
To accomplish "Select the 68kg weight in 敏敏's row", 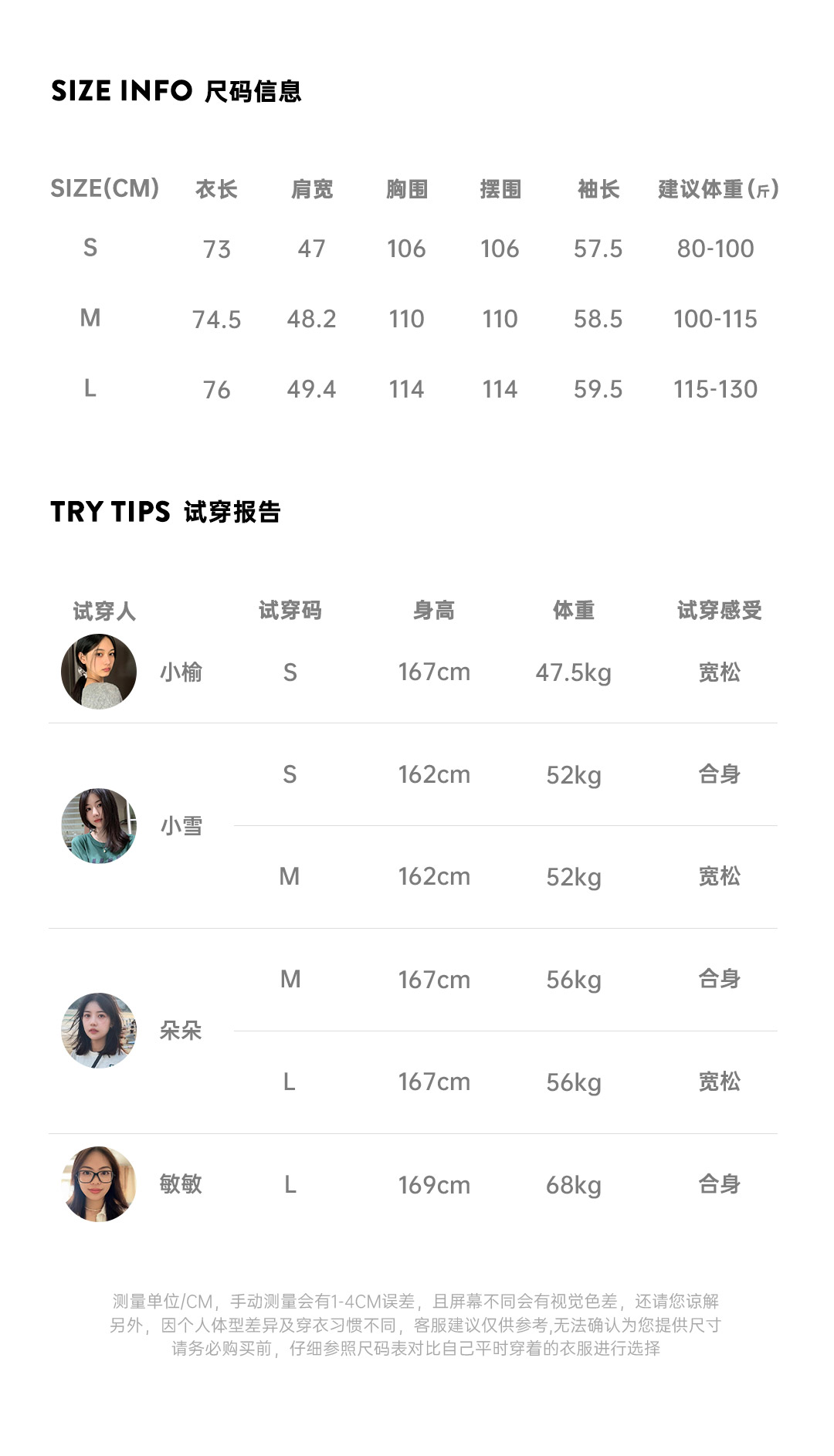I will [x=573, y=1185].
